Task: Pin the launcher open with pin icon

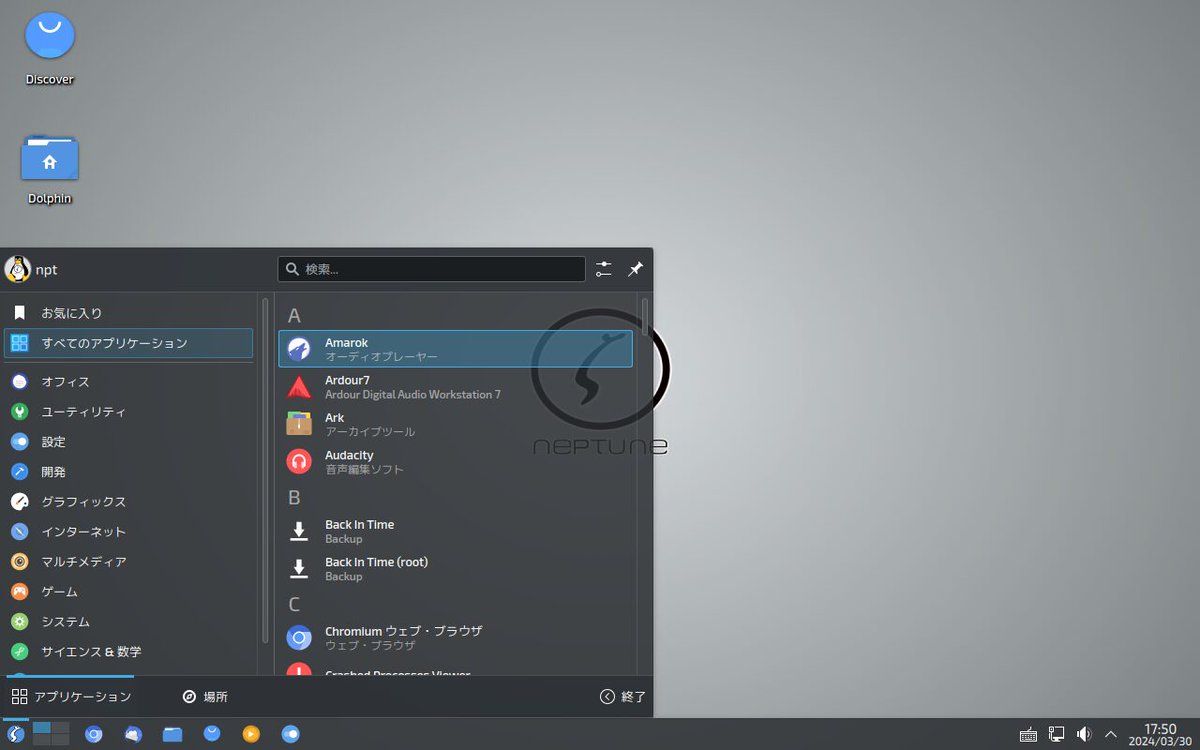Action: (x=635, y=269)
